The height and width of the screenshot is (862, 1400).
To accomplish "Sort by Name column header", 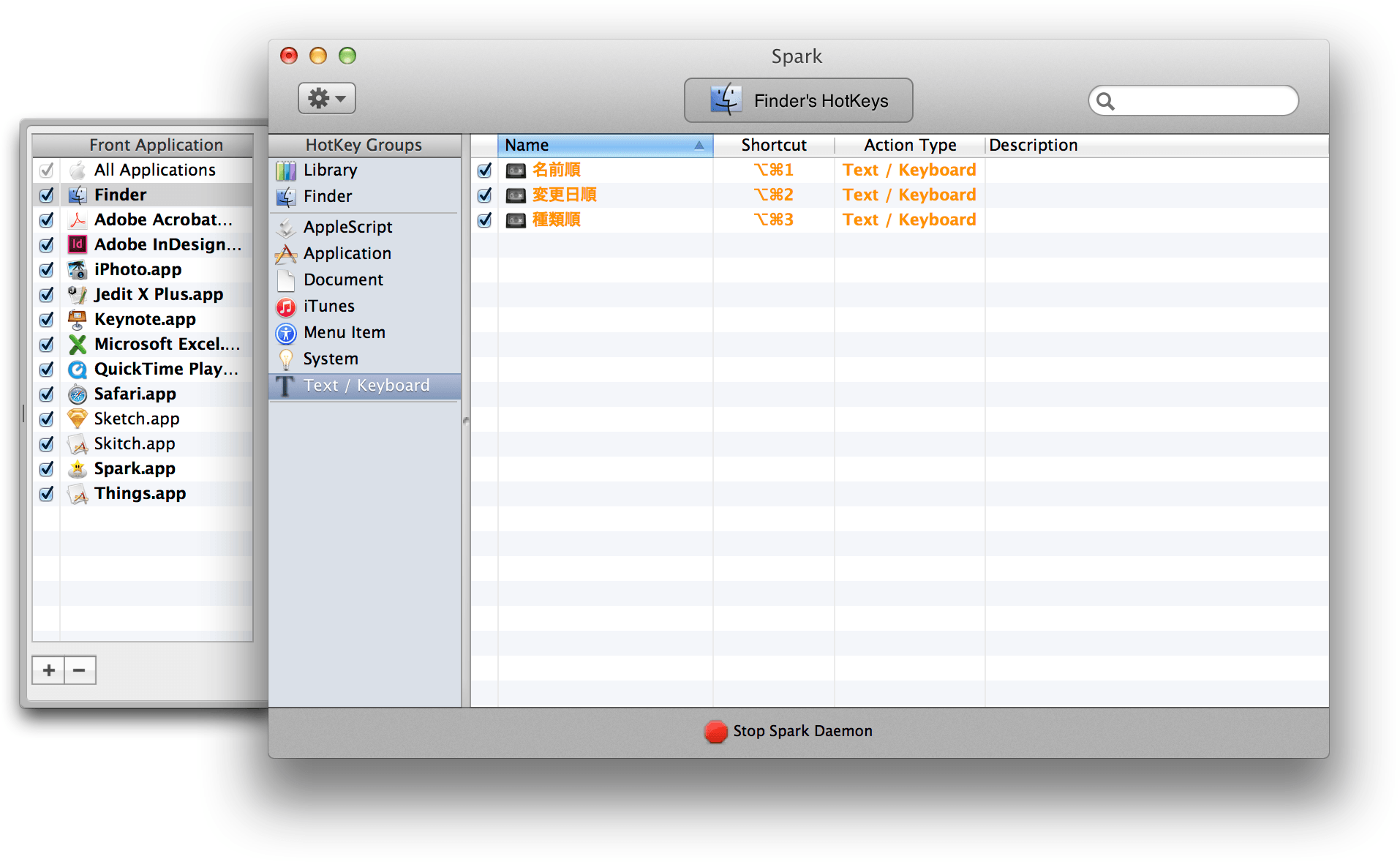I will [x=605, y=145].
